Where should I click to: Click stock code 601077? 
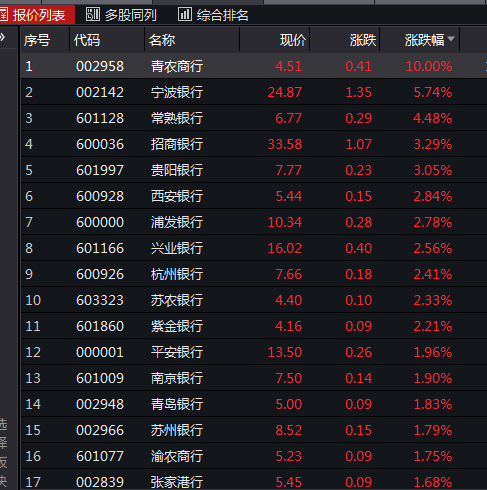pyautogui.click(x=100, y=456)
